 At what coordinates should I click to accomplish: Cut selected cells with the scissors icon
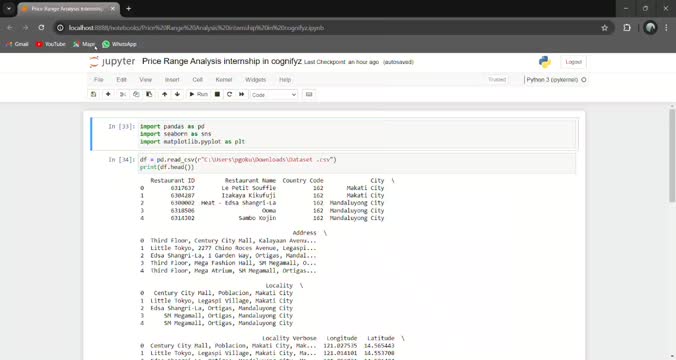pyautogui.click(x=123, y=94)
